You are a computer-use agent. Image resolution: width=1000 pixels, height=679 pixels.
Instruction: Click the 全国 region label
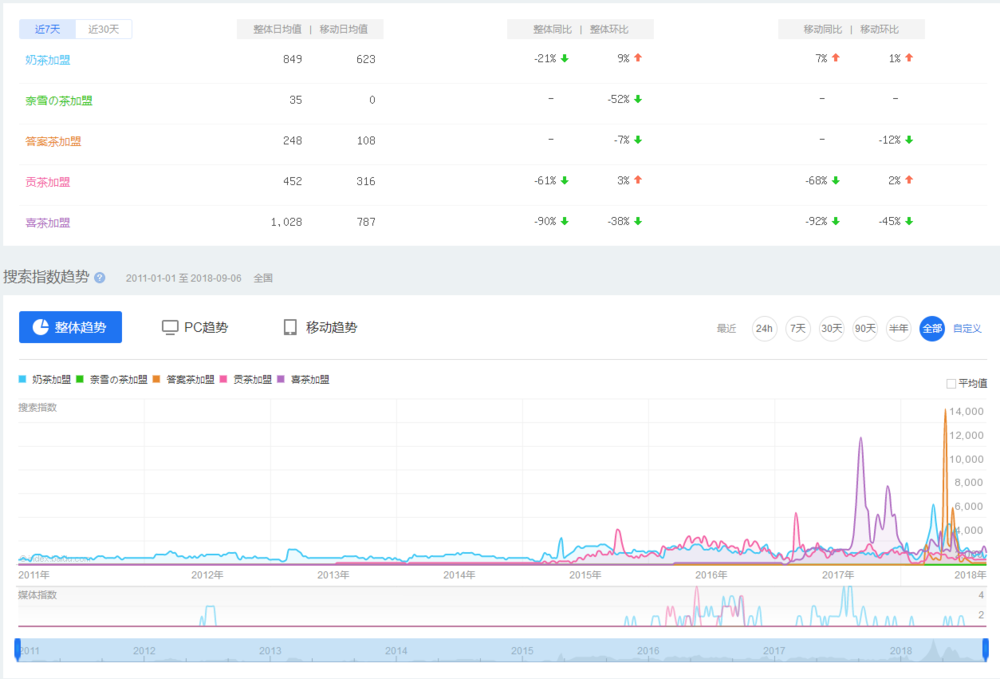point(263,278)
